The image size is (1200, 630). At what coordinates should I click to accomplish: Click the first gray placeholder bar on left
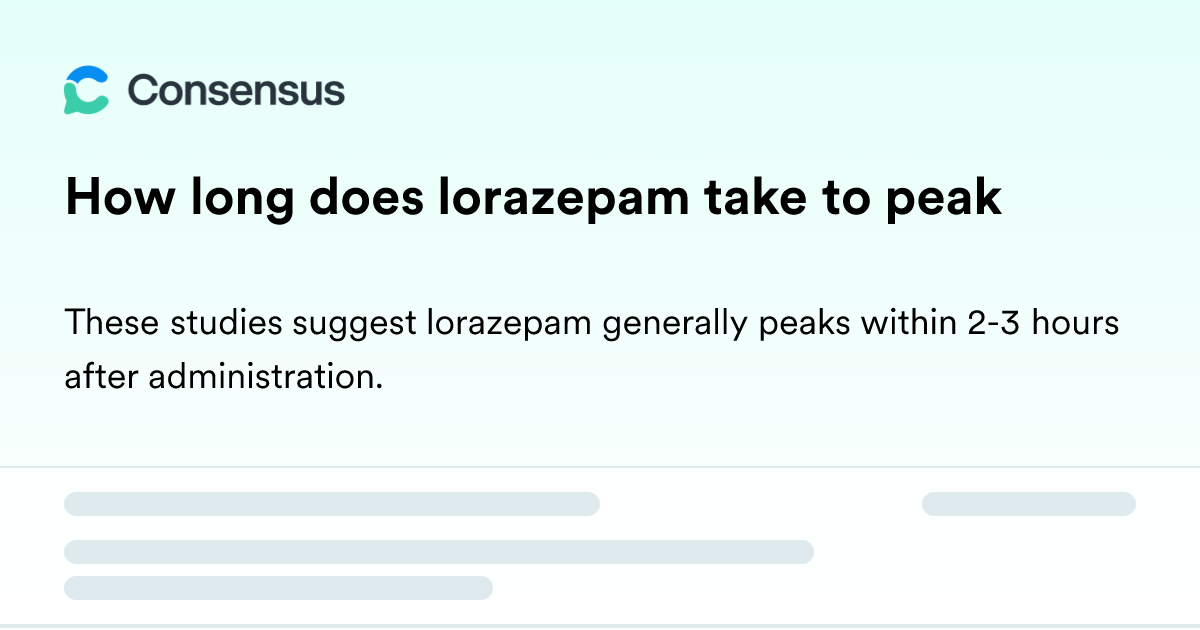click(x=332, y=504)
